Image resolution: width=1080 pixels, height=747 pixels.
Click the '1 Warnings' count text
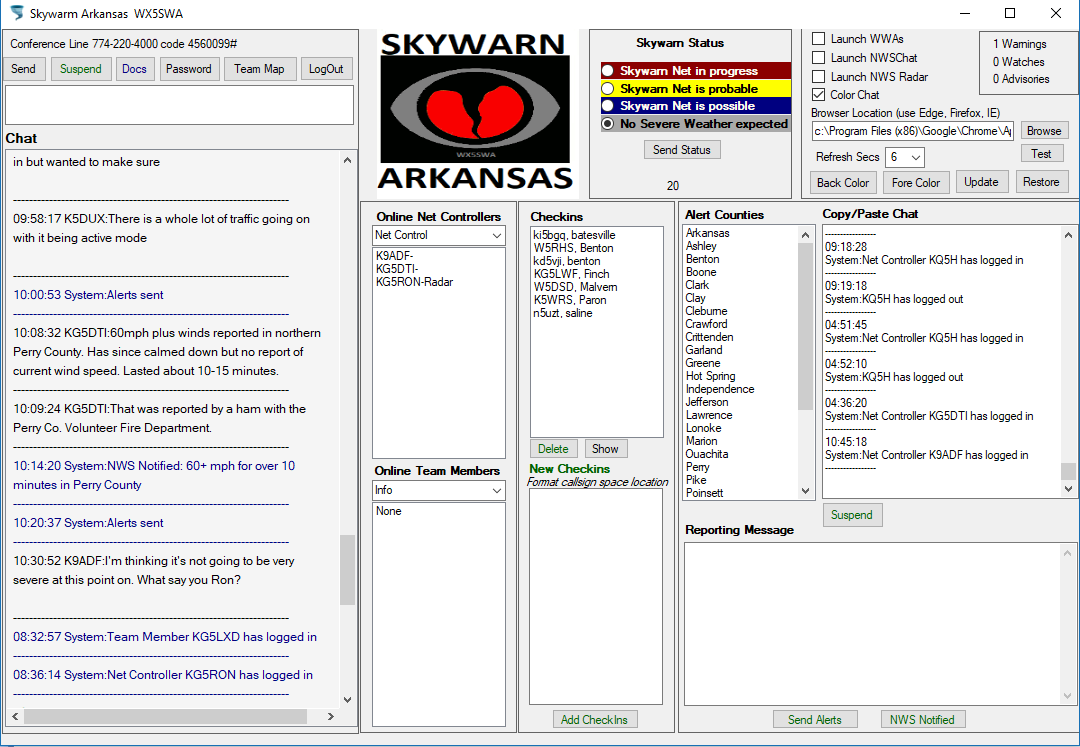coord(1019,44)
